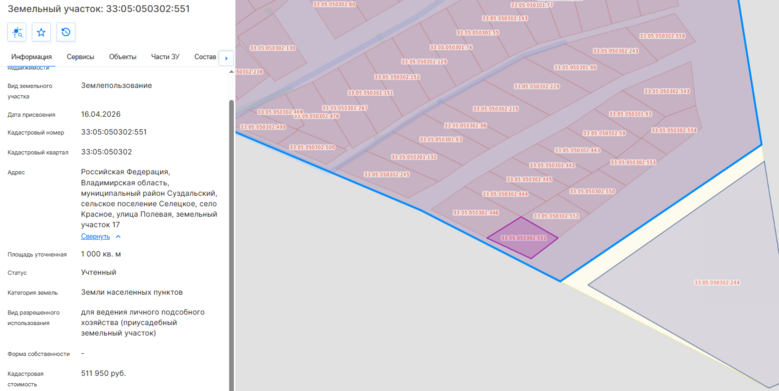The height and width of the screenshot is (391, 779).
Task: Click parcel label 33:05:050302:238
Action: coord(249,72)
